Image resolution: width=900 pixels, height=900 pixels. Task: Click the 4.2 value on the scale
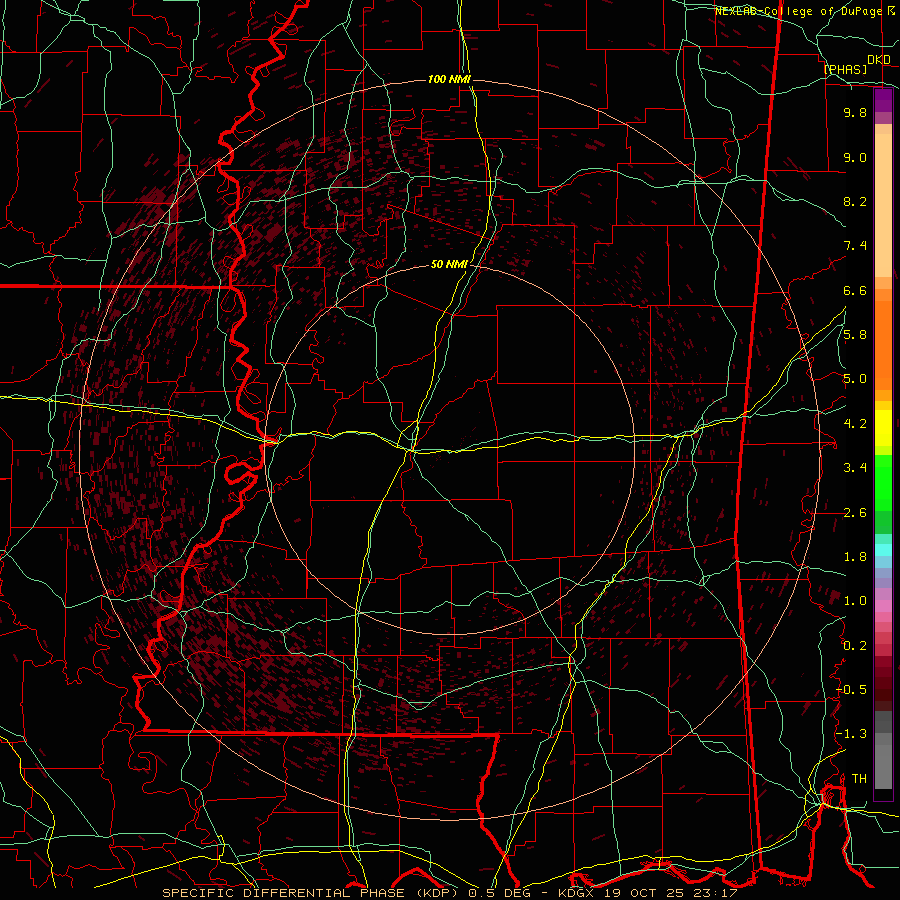pyautogui.click(x=855, y=424)
